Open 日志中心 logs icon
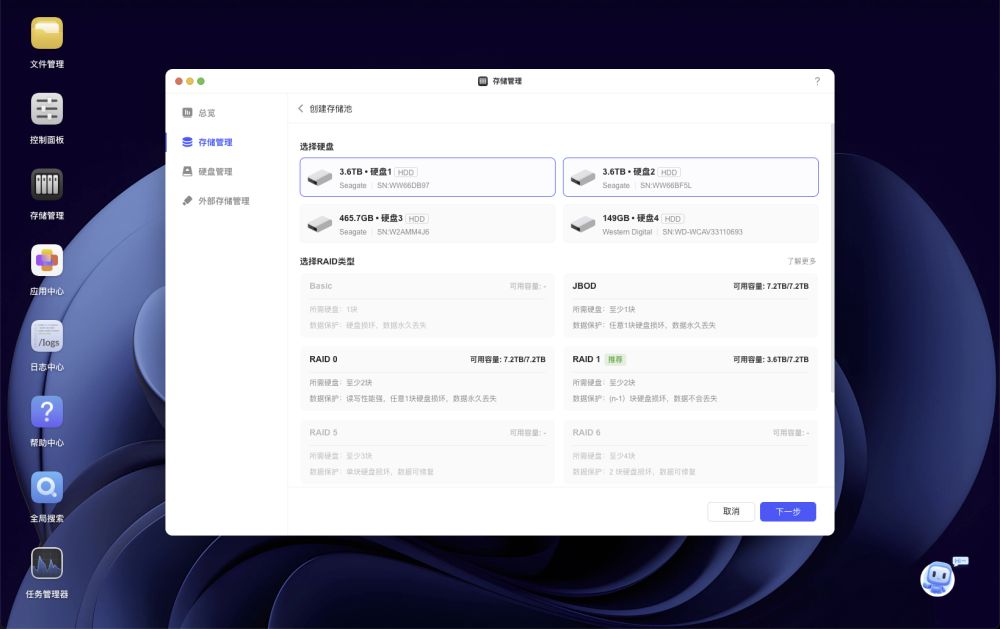 click(x=47, y=336)
